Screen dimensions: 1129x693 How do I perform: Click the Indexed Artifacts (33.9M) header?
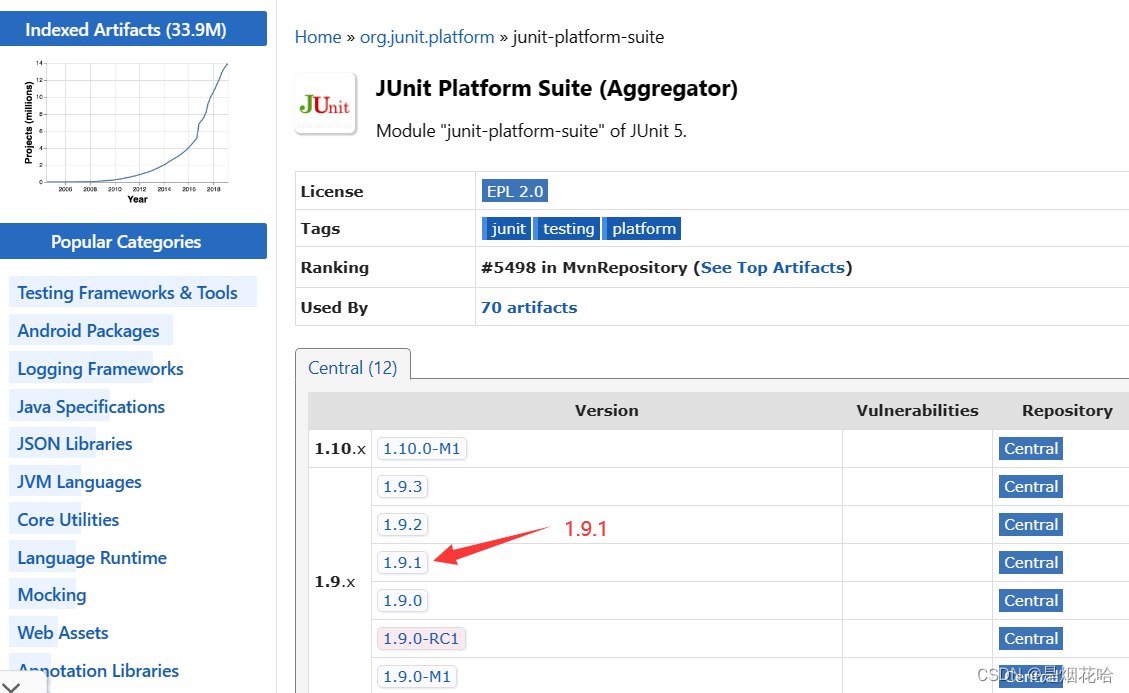pyautogui.click(x=133, y=29)
